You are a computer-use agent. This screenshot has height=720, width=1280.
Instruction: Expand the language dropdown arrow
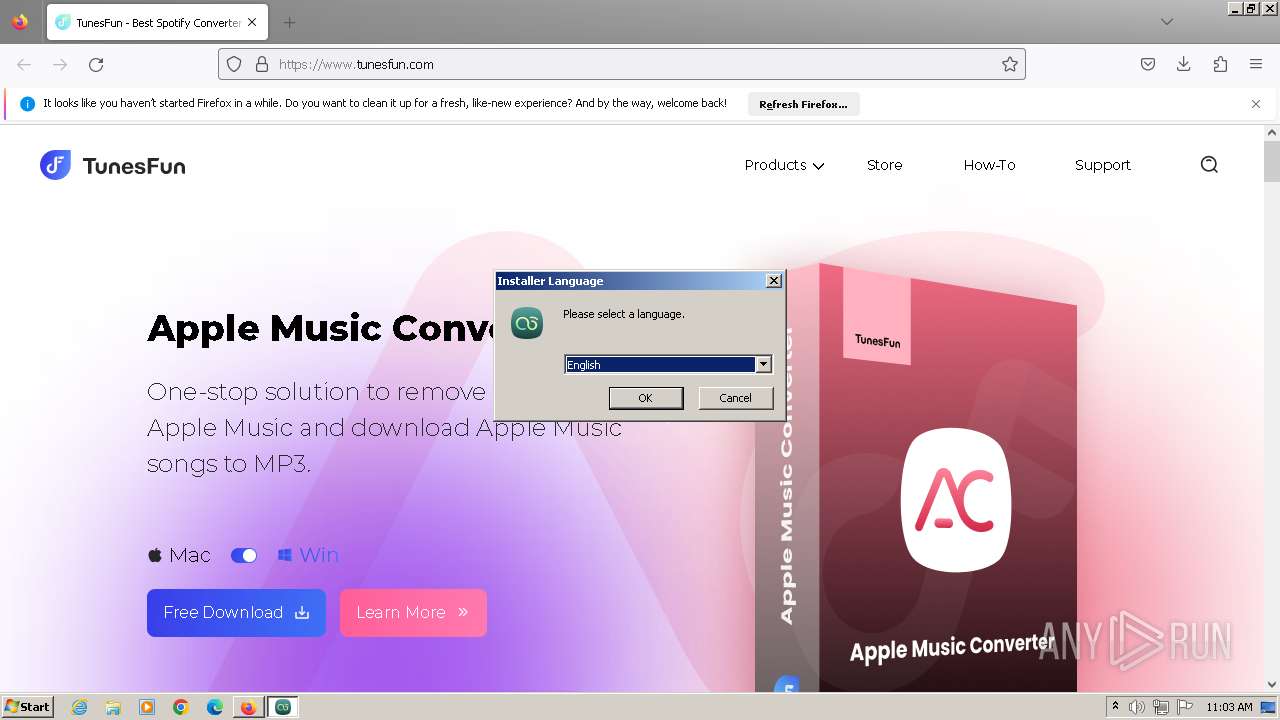pyautogui.click(x=764, y=365)
